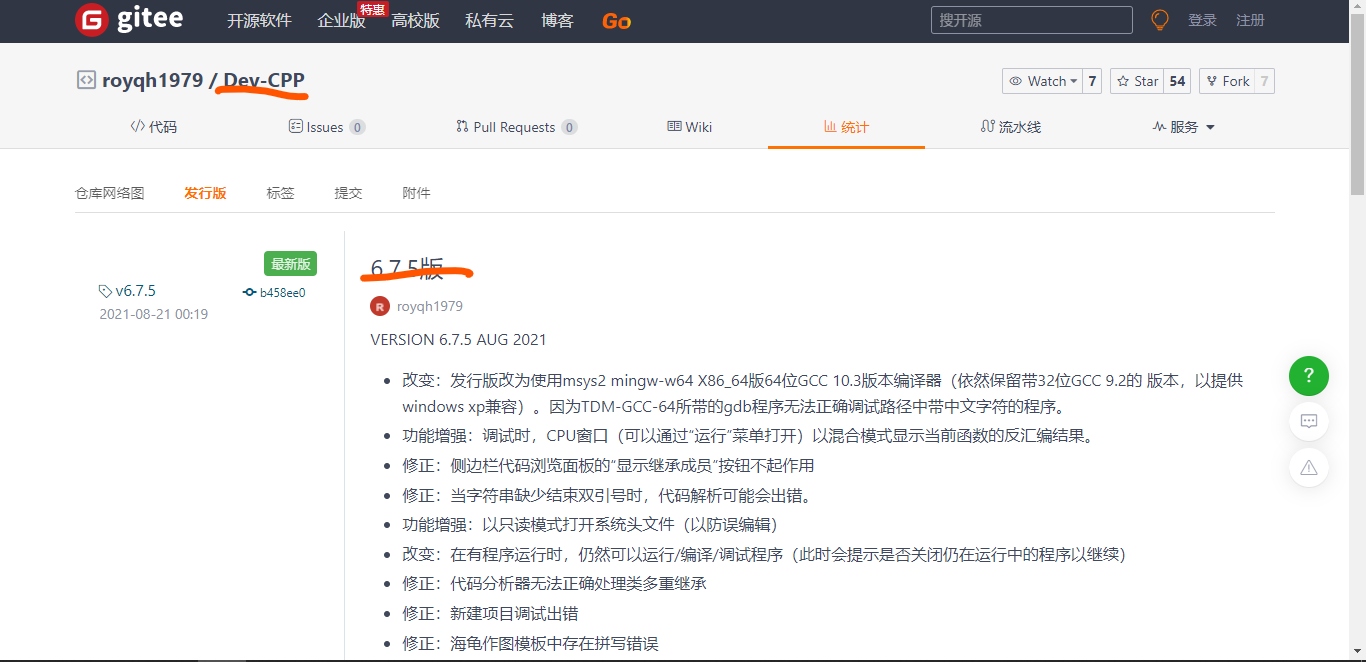Click the 最新版 green badge
Screen dimensions: 1366x662
(x=290, y=264)
